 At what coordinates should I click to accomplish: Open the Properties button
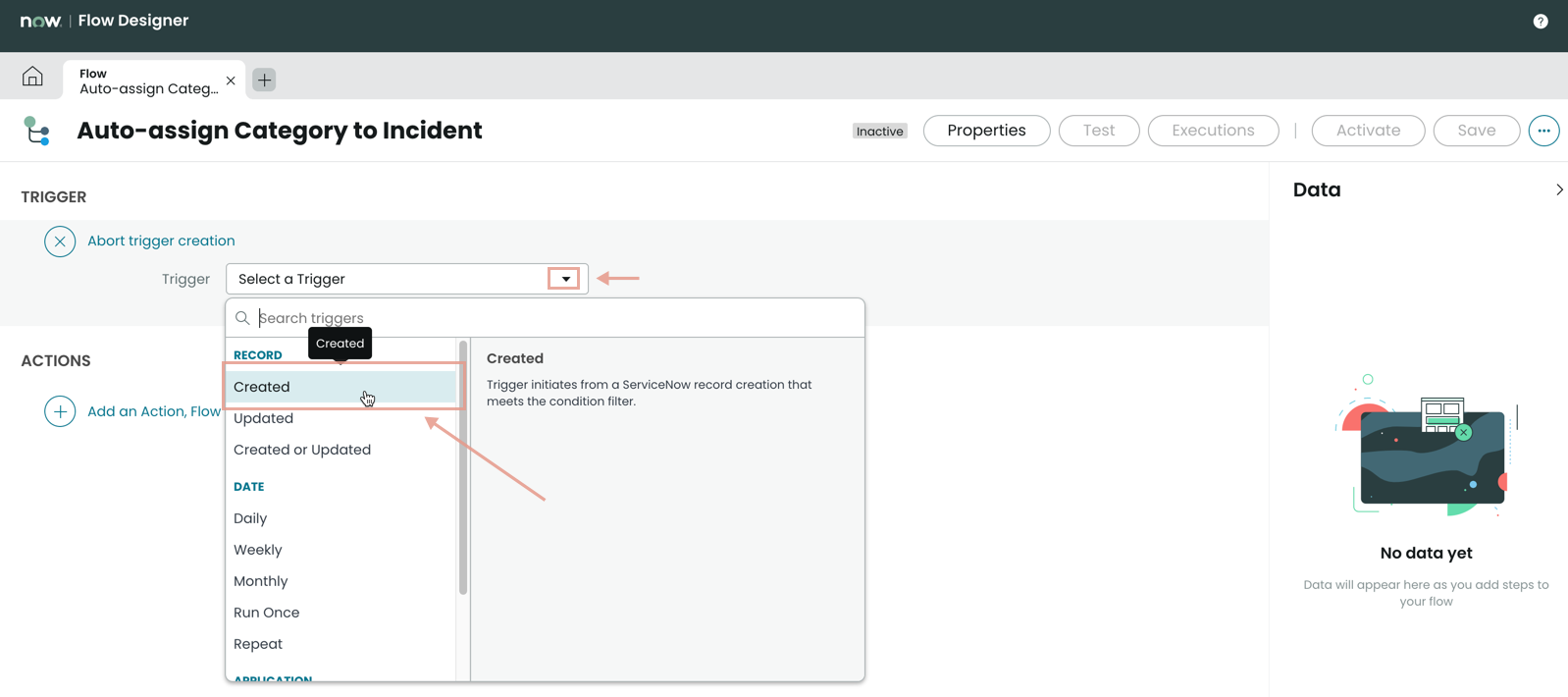986,131
